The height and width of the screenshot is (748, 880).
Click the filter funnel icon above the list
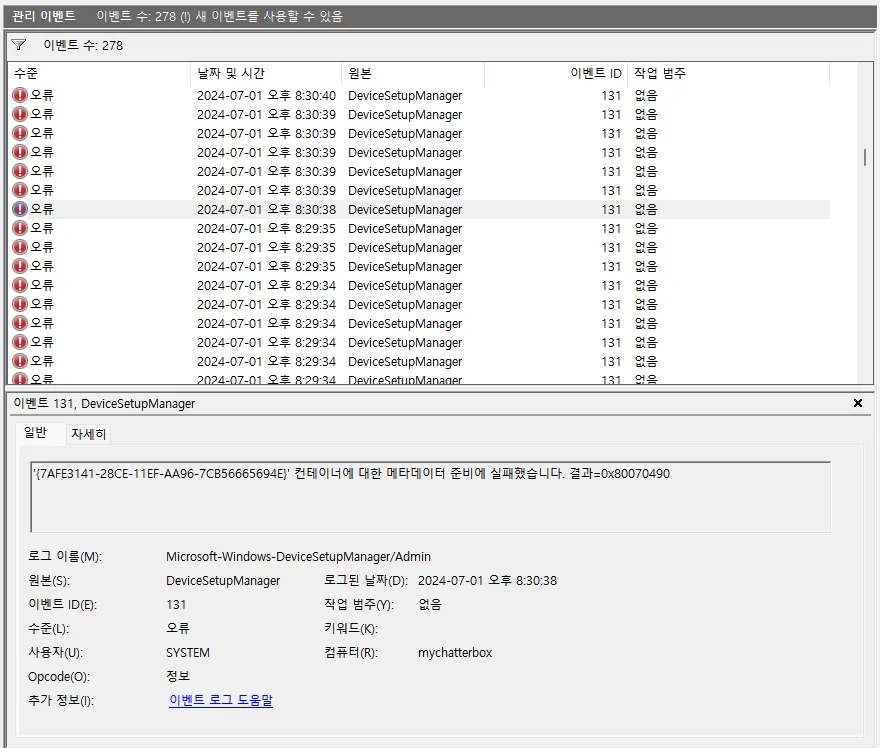[x=19, y=45]
